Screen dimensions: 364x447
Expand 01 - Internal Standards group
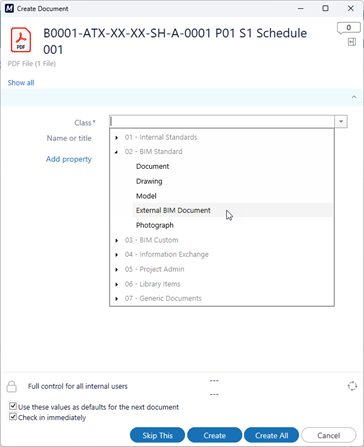[116, 137]
